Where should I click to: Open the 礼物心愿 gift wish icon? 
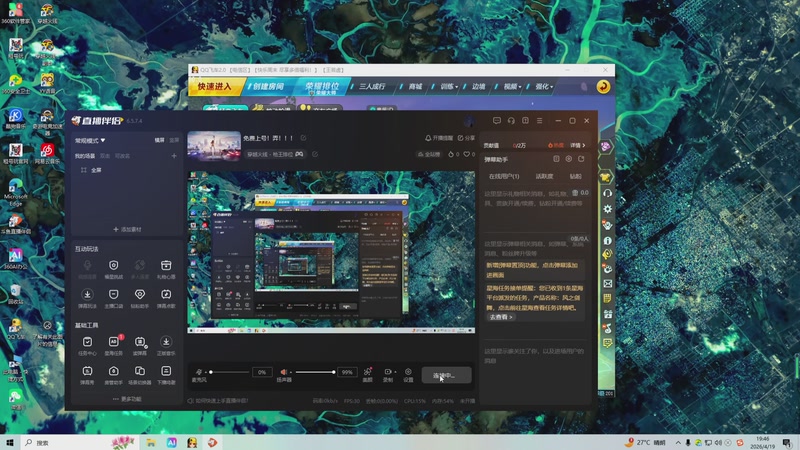click(166, 265)
